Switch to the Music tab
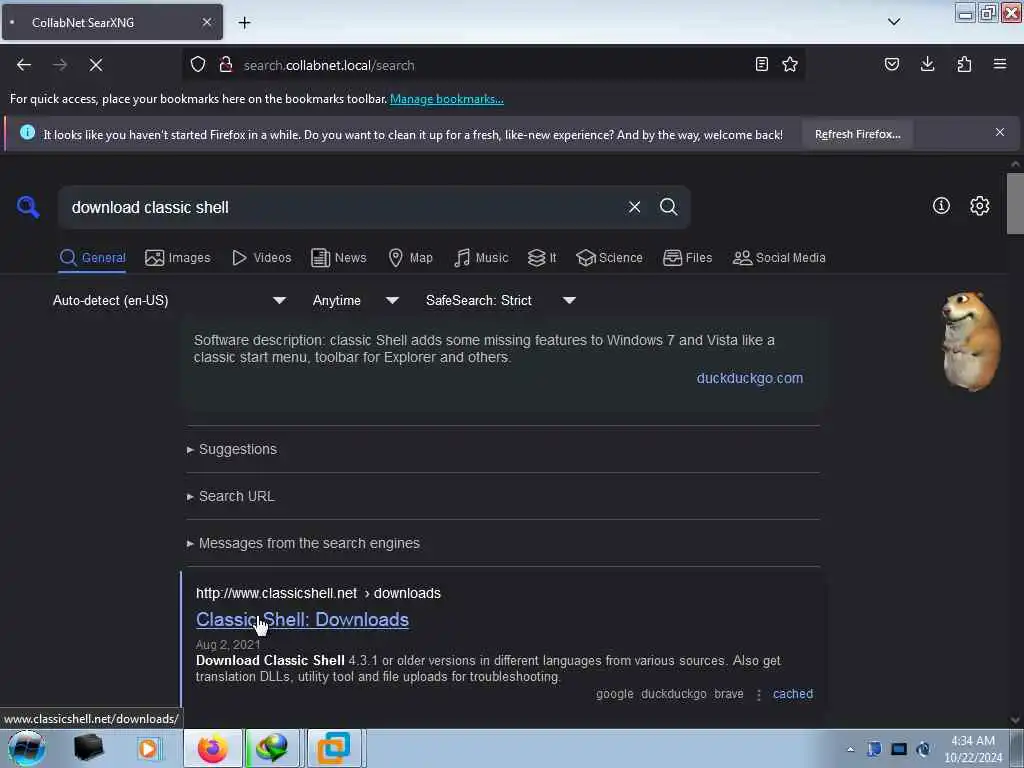Screen dimensions: 1024x768 [481, 257]
